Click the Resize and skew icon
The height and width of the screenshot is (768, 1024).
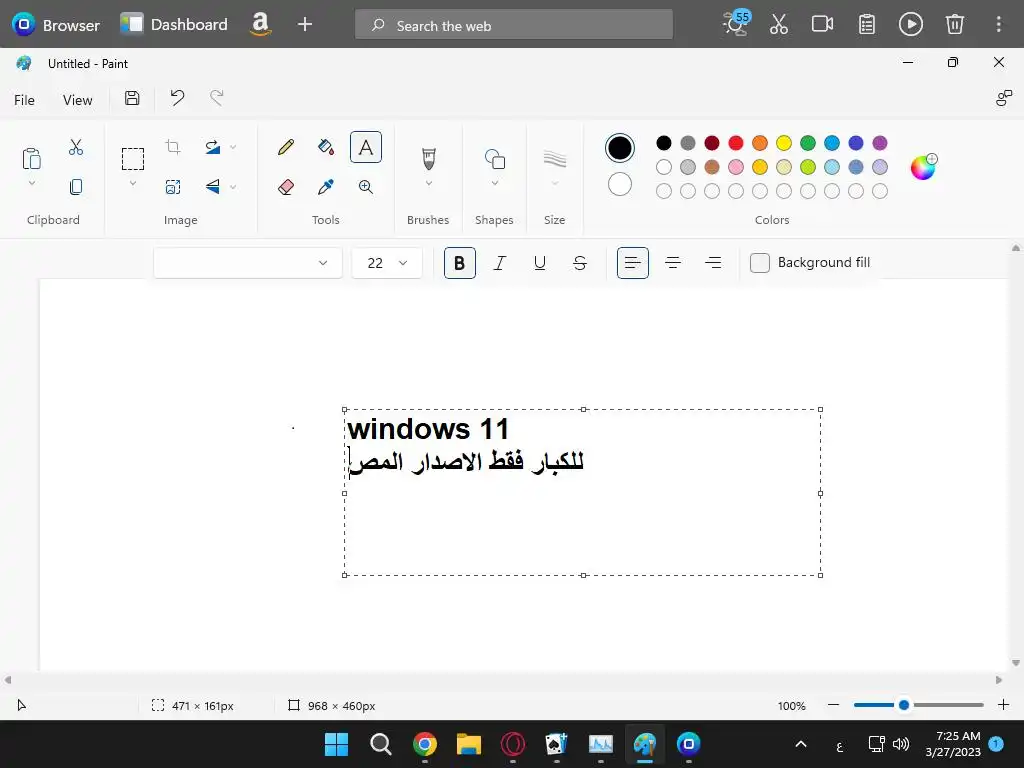(x=172, y=187)
